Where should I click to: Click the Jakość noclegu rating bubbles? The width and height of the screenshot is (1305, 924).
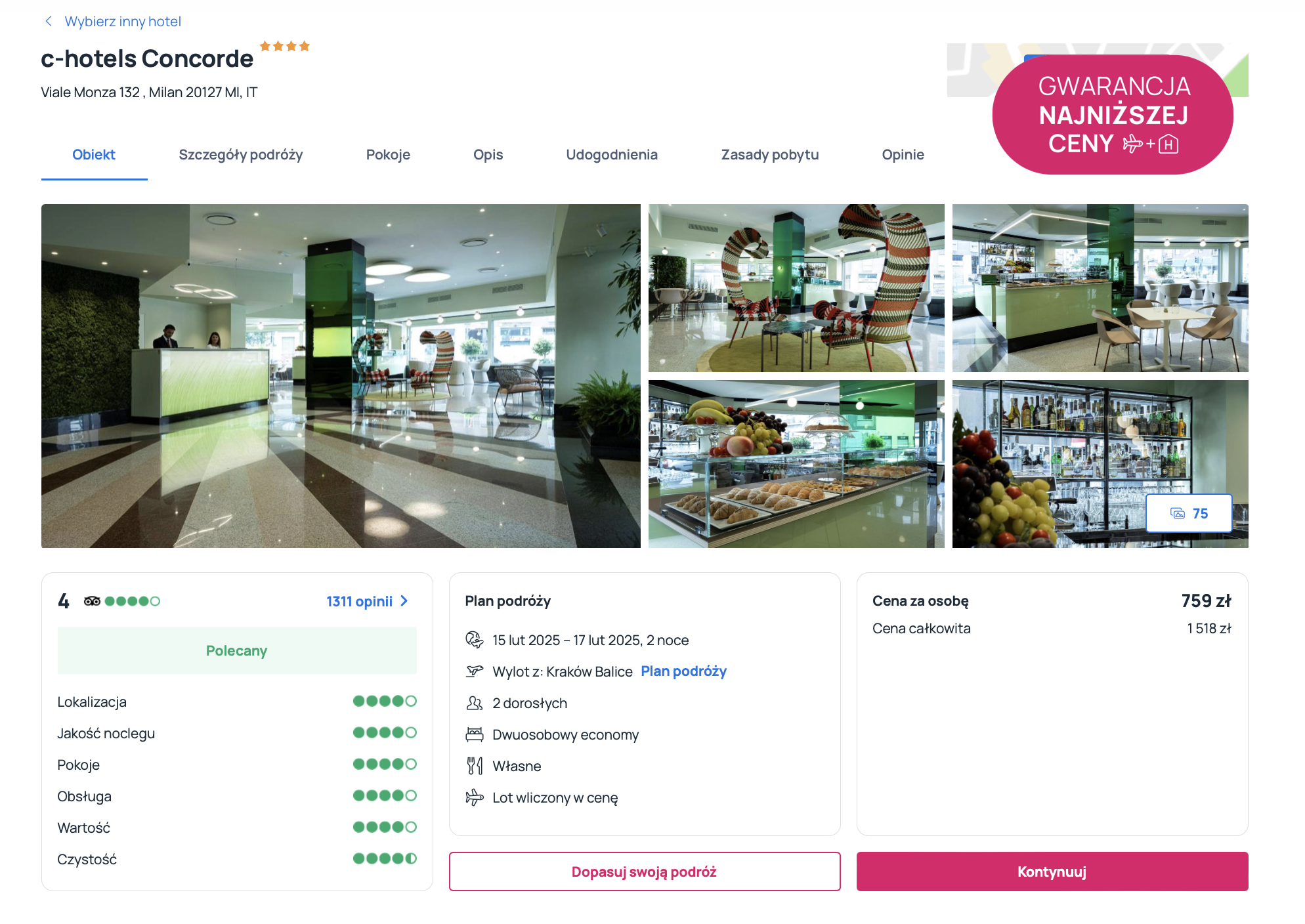point(385,732)
